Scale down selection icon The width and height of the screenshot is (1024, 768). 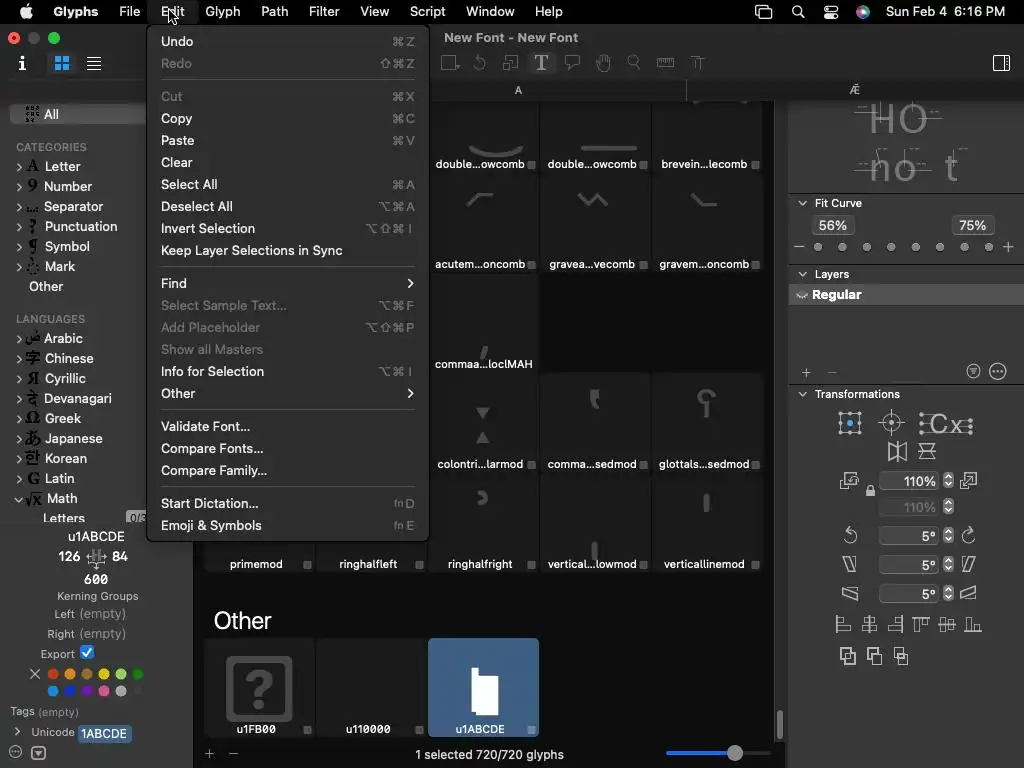point(849,481)
